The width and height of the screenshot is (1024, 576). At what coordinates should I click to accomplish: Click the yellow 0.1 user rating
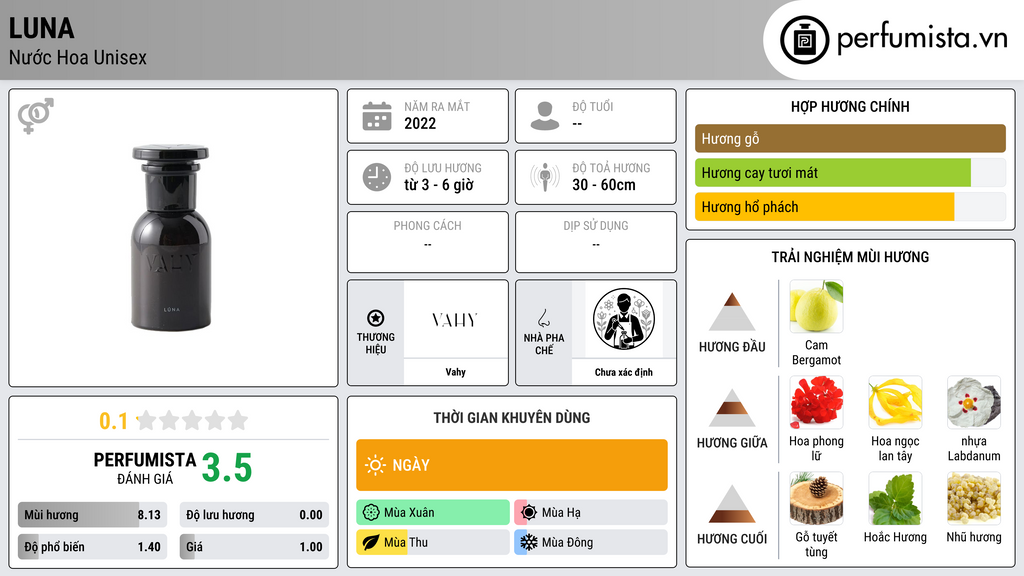[x=114, y=421]
